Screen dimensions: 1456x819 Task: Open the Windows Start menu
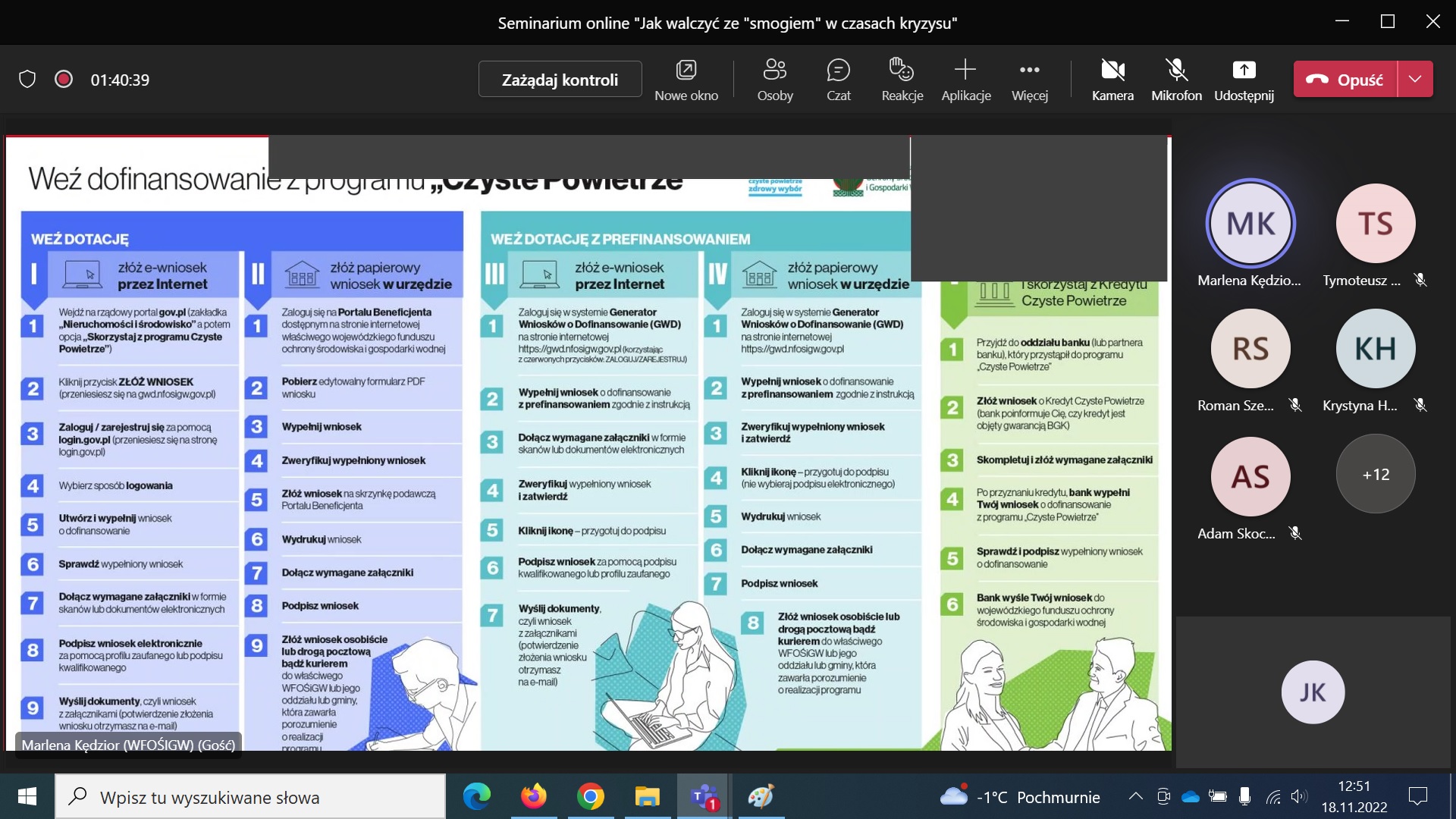pos(27,796)
